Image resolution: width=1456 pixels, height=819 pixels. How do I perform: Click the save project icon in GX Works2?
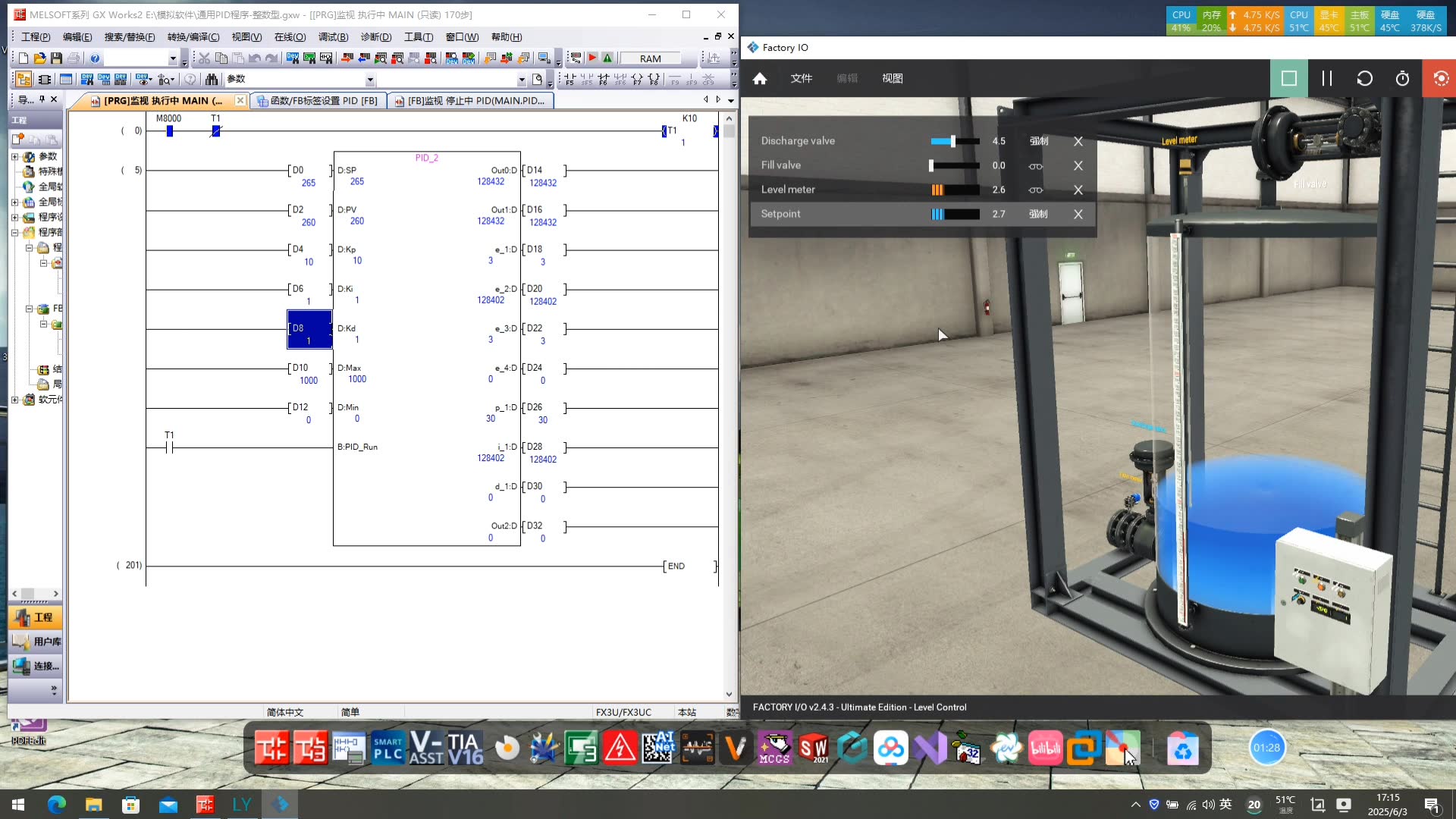pyautogui.click(x=56, y=58)
